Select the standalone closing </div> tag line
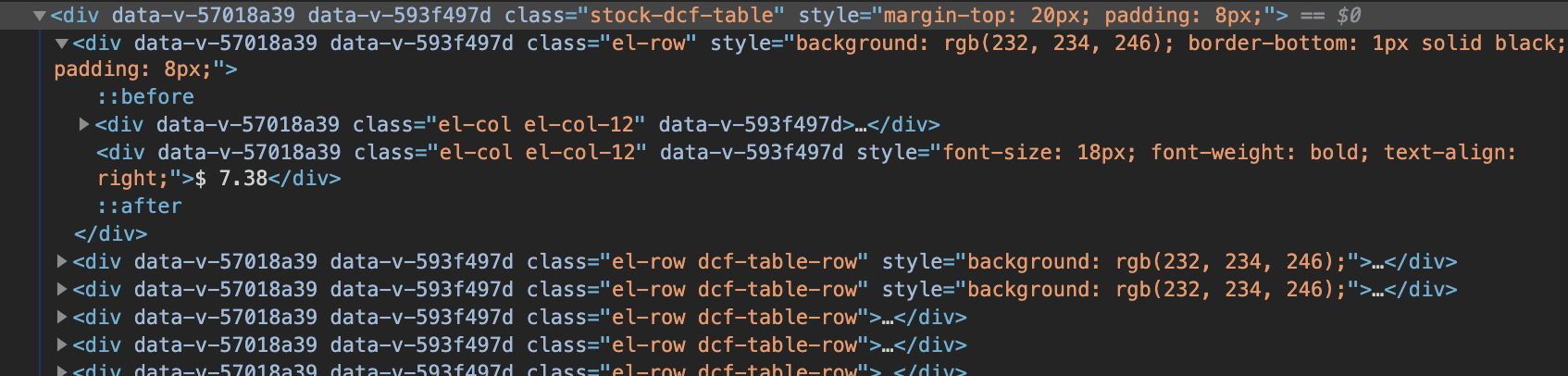Viewport: 1568px width, 376px height. (110, 234)
